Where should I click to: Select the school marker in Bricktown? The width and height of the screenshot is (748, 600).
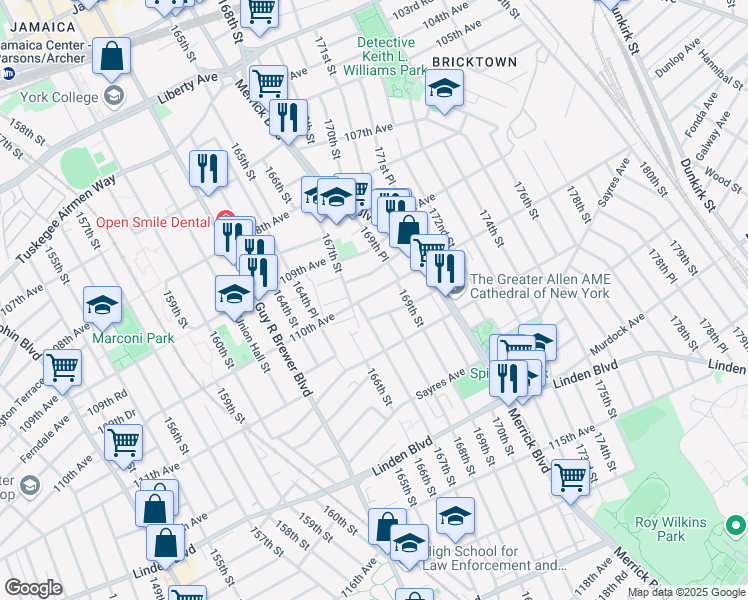444,93
